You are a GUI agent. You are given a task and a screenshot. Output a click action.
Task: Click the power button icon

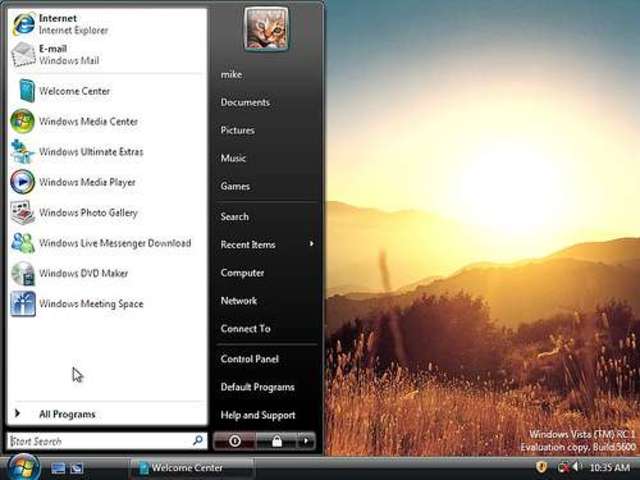click(235, 441)
